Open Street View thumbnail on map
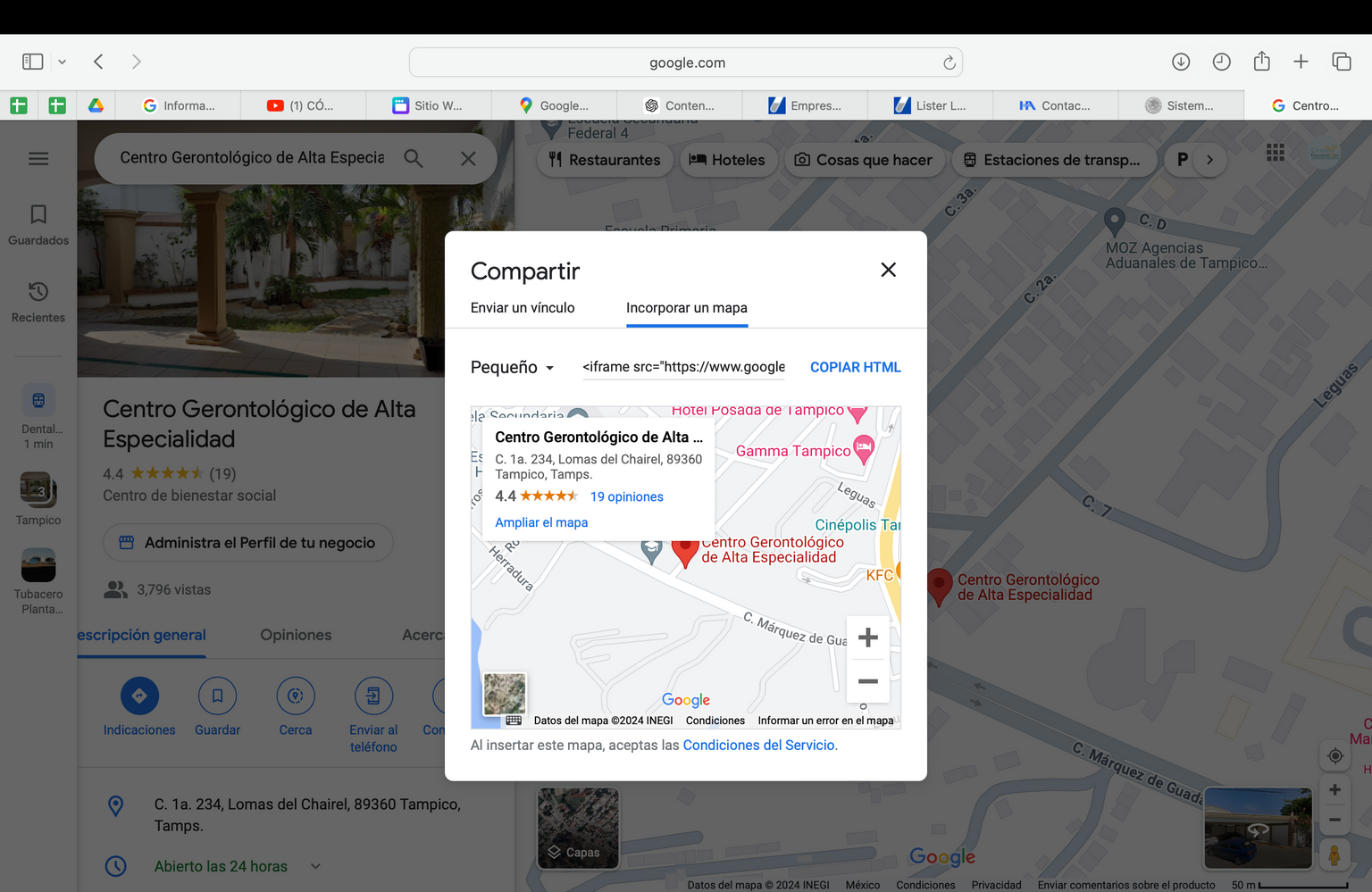This screenshot has height=892, width=1372. click(x=1259, y=829)
